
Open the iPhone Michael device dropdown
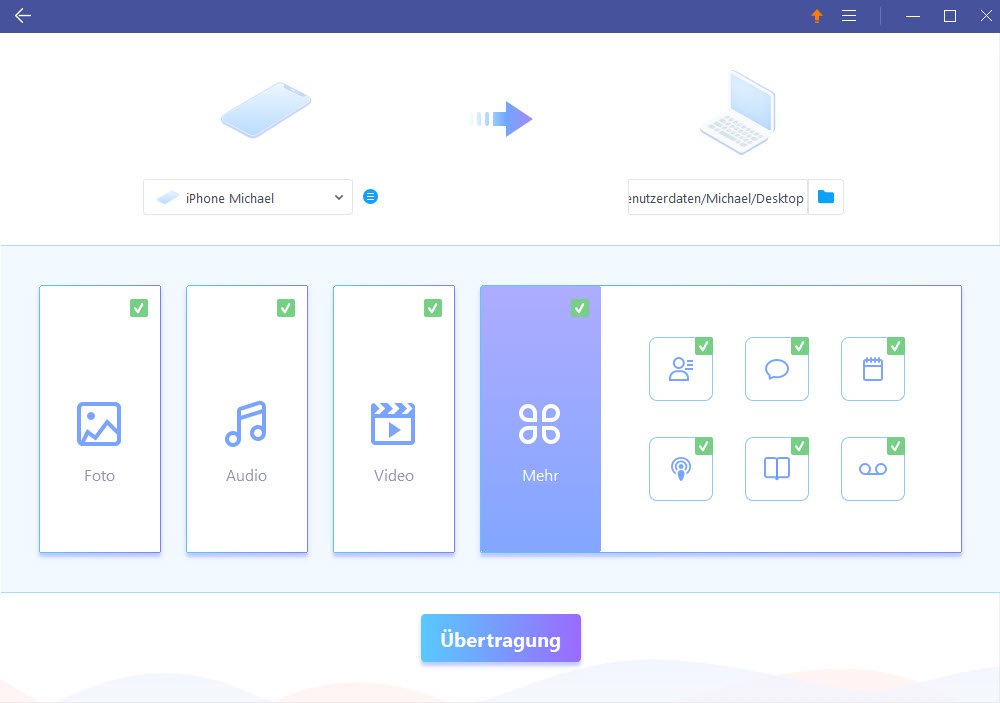click(x=247, y=198)
